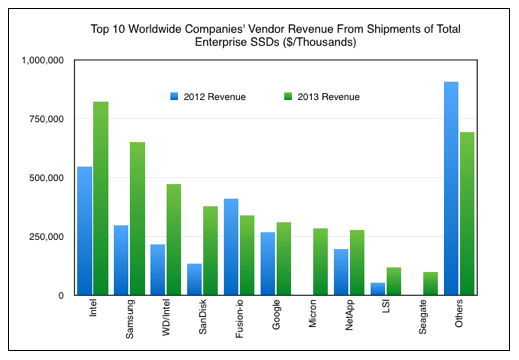
Task: Click the blue 2012 Revenue legend swatch
Action: [x=174, y=97]
